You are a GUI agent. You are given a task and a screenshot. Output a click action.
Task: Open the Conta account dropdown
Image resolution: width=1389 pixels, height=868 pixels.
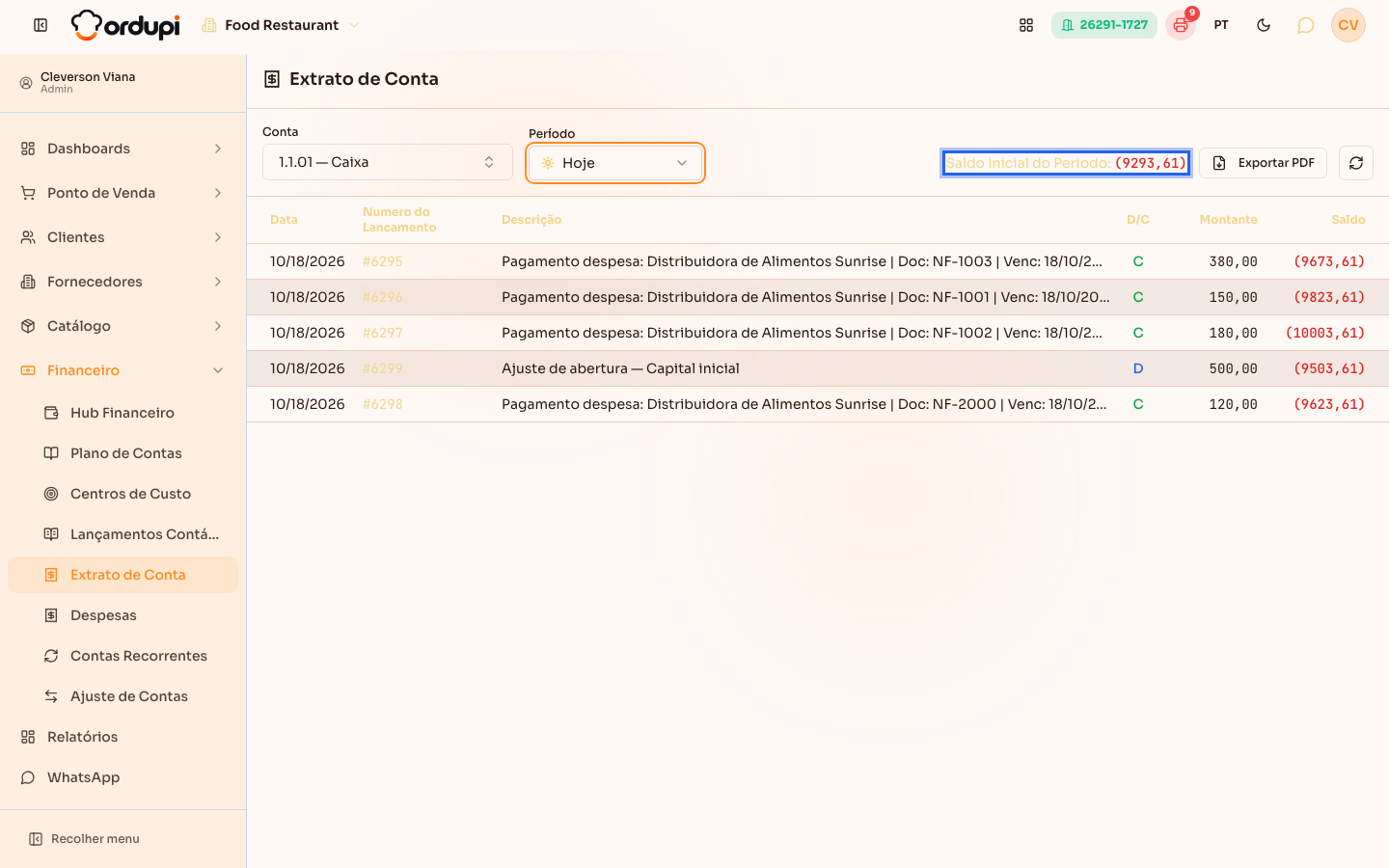tap(388, 162)
